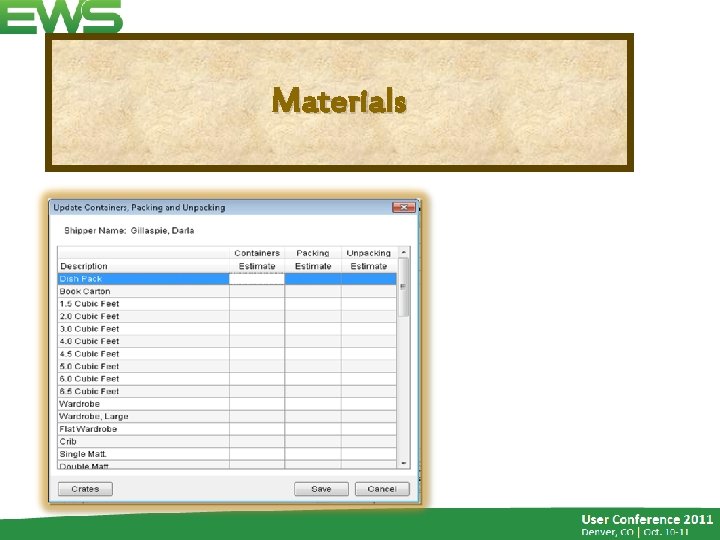This screenshot has height=540, width=720.
Task: Select the Single Matt. row
Action: point(227,454)
